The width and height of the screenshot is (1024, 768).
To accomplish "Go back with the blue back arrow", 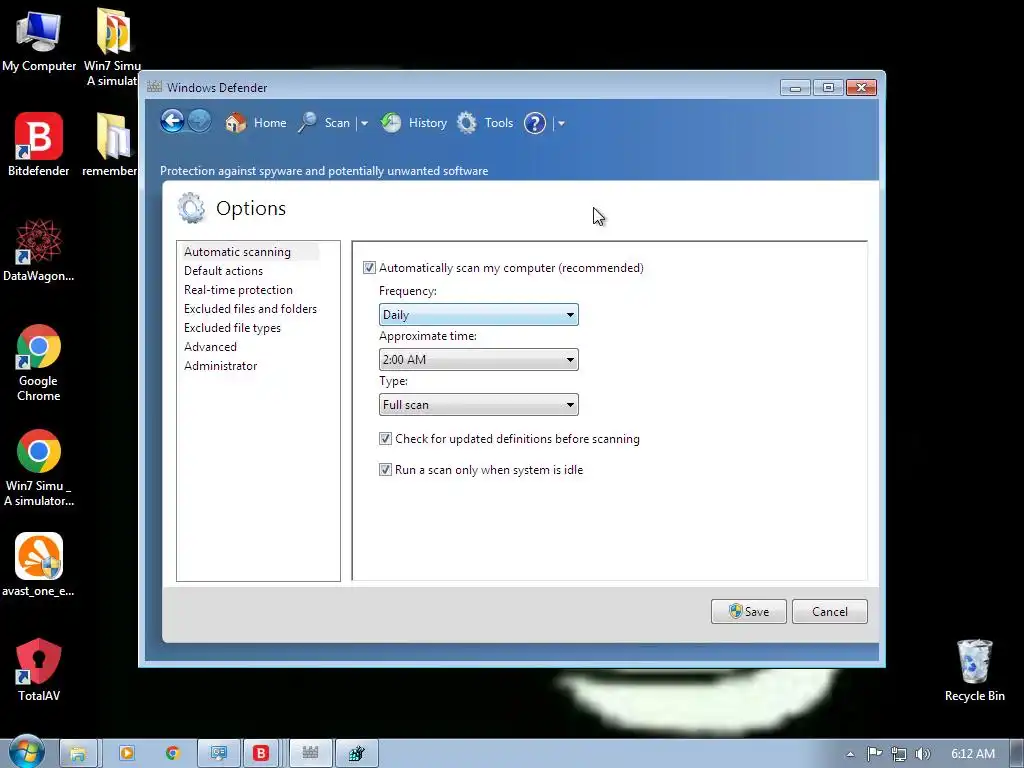I will point(172,121).
